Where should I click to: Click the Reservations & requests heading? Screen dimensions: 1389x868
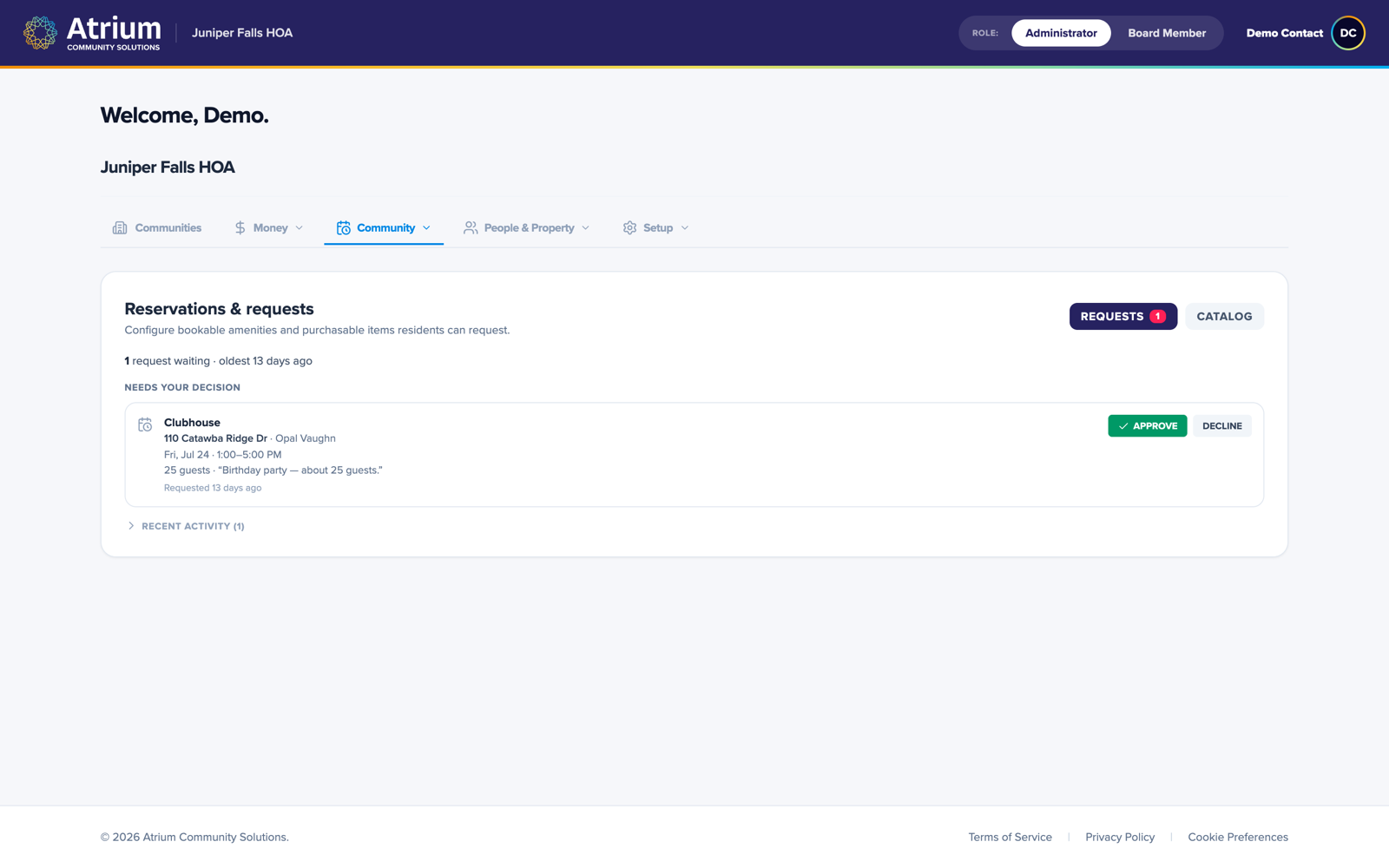pyautogui.click(x=219, y=309)
